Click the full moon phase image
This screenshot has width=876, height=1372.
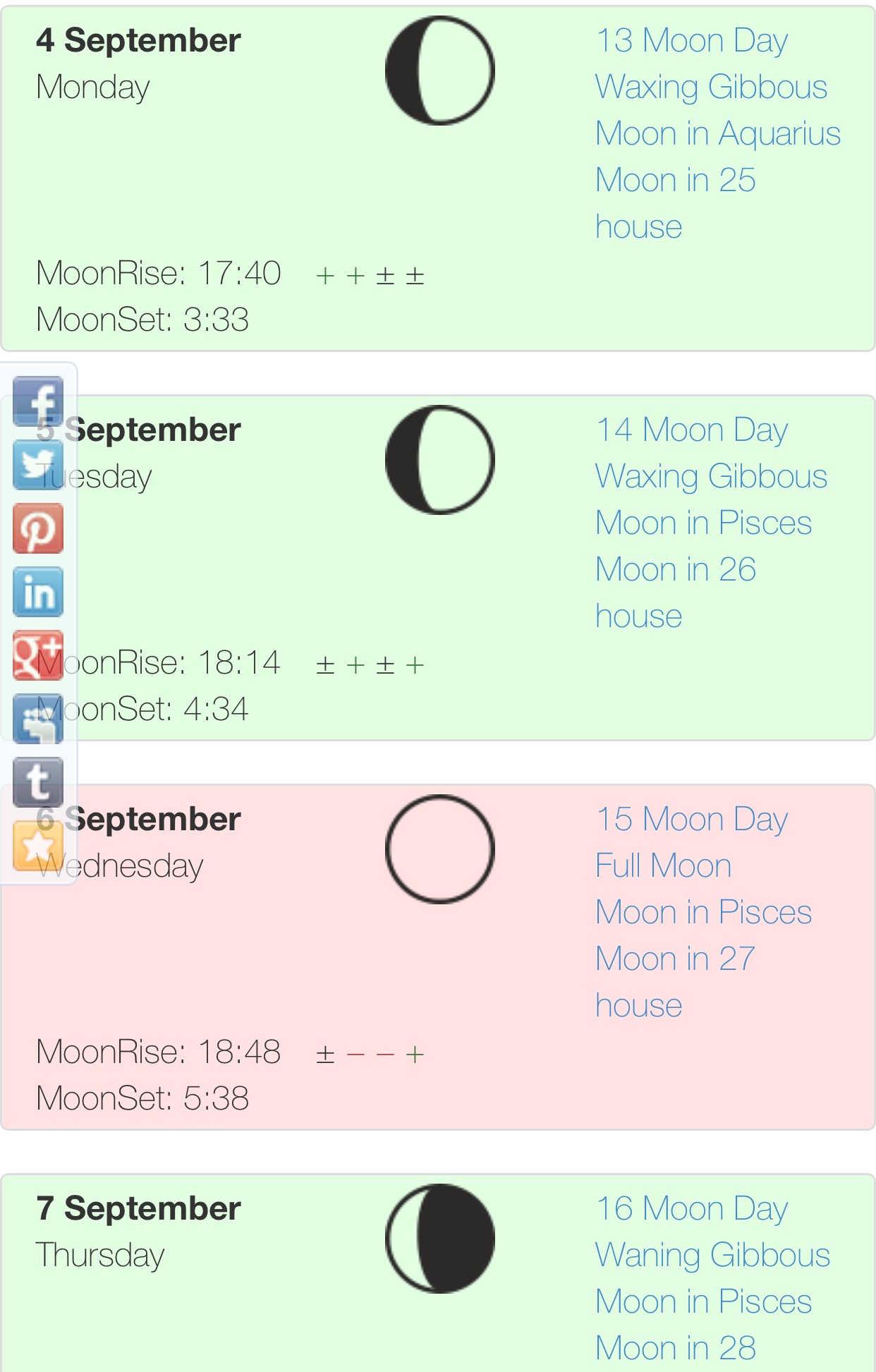coord(440,849)
